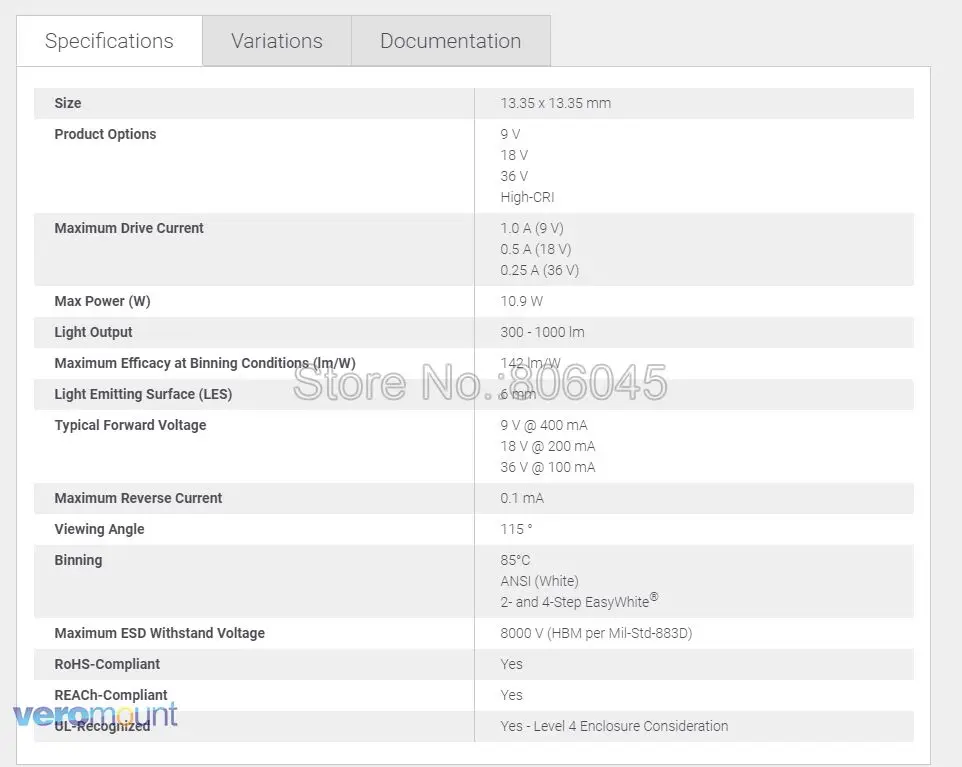Select Light Emitting Surface (LES) label
Image resolution: width=962 pixels, height=767 pixels.
[x=143, y=395]
